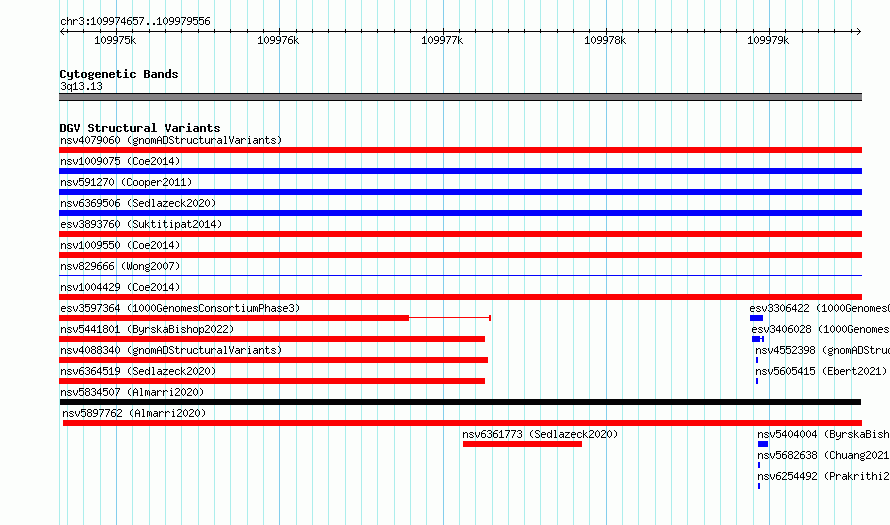Select the black nsv5834507 variant bar
Viewport: 890px width, 525px height.
click(460, 402)
